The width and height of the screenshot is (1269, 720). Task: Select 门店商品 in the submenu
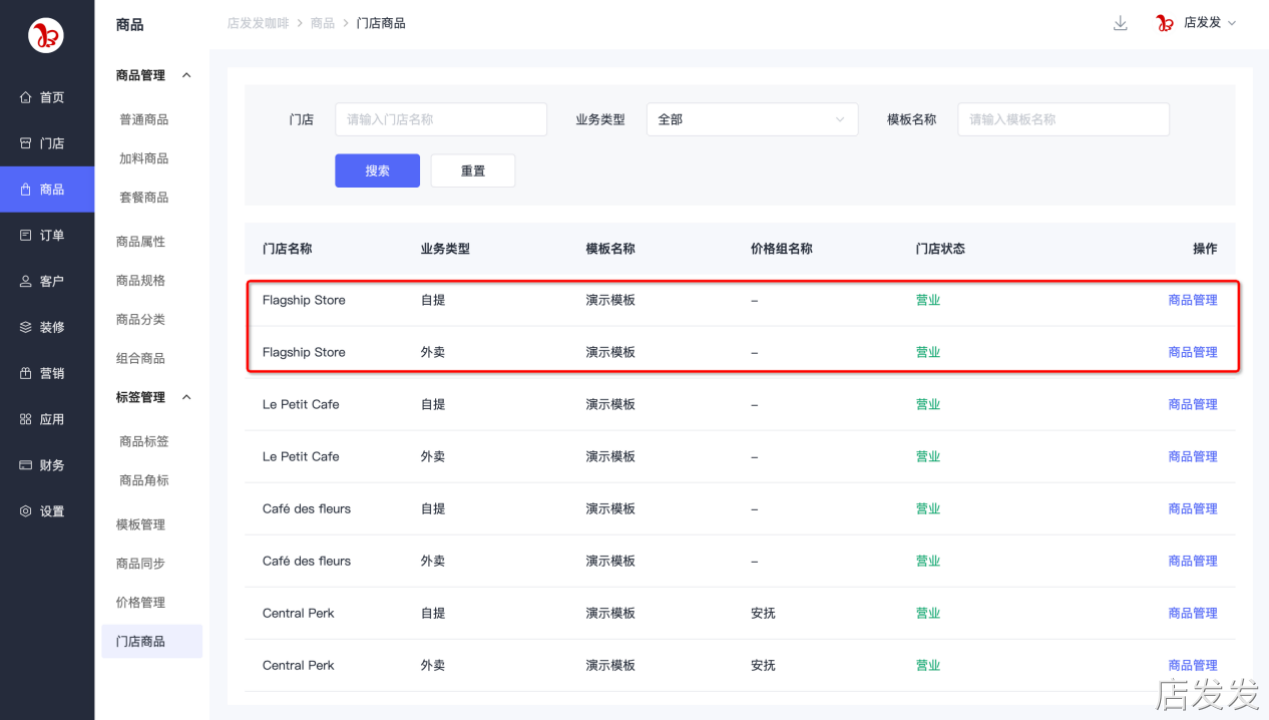point(152,641)
